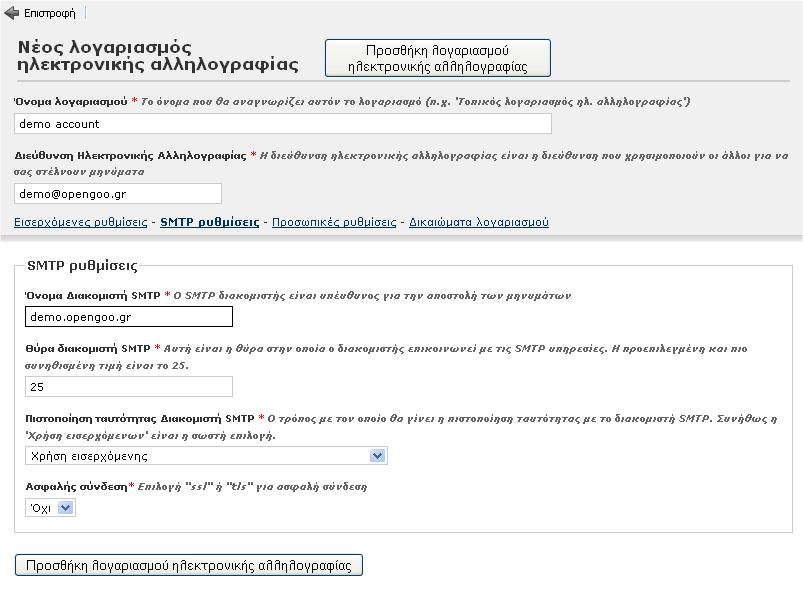The width and height of the screenshot is (803, 603).
Task: Switch to the Προσωπικές ρυθμίσεις tab
Action: [334, 222]
